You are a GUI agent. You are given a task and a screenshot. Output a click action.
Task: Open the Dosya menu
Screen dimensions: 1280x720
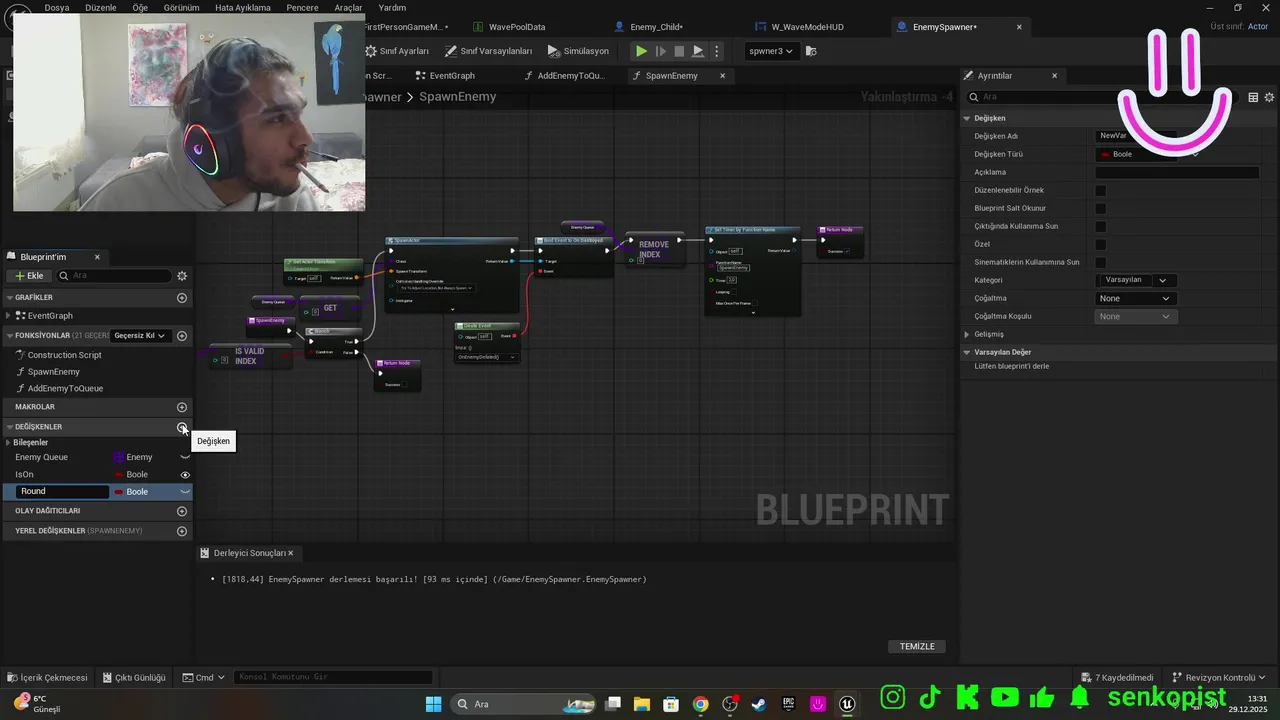57,7
